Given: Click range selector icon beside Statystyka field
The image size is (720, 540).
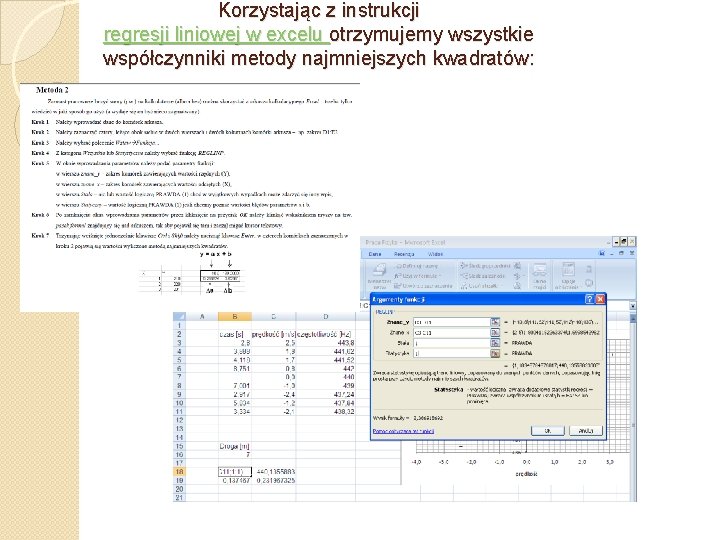Looking at the screenshot, I should coord(495,354).
